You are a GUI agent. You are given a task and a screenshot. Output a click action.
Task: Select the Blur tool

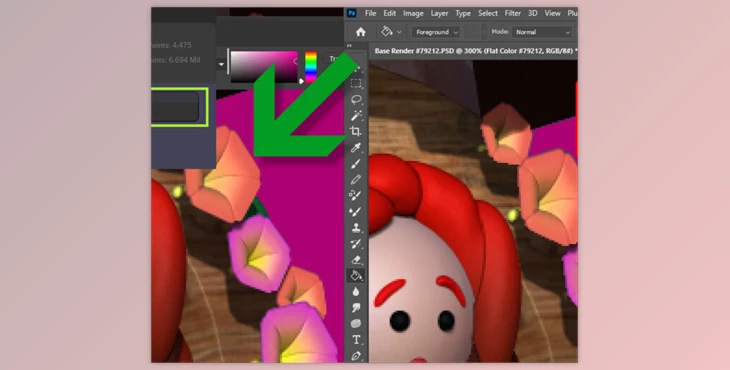tap(356, 292)
